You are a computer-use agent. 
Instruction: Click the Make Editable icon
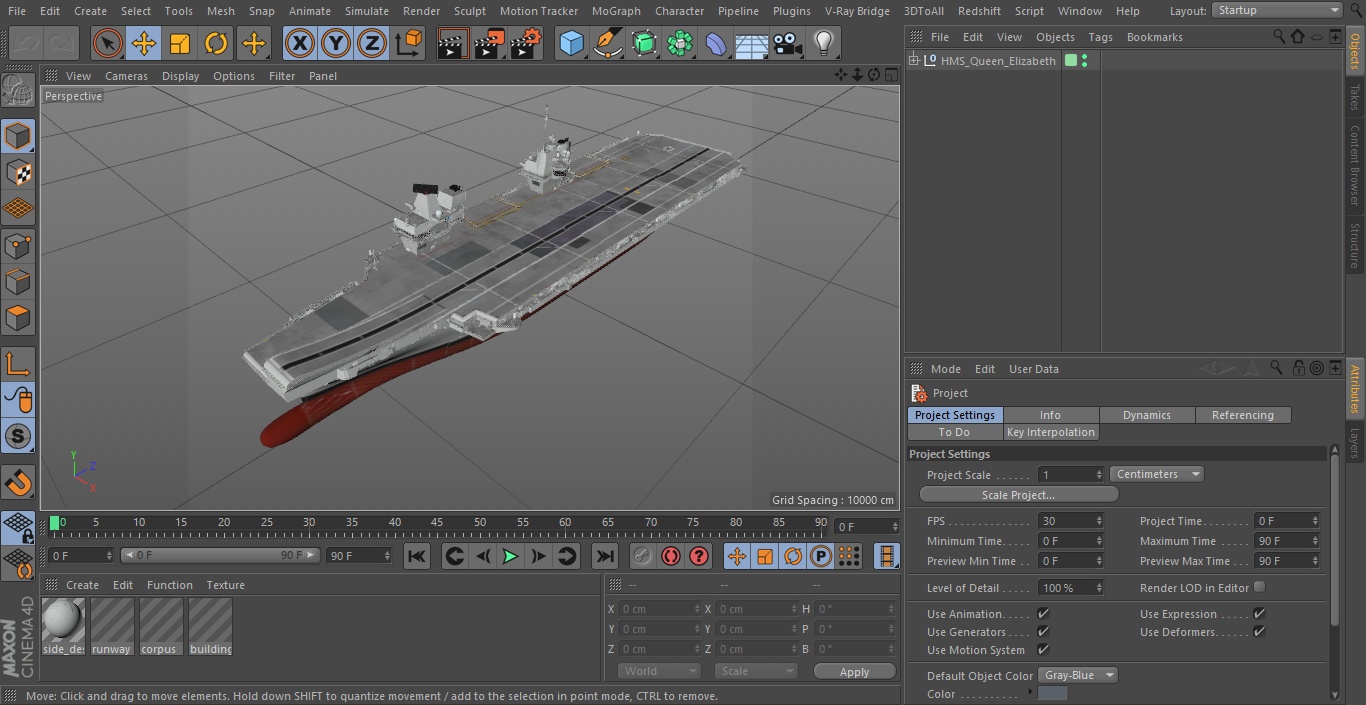(18, 92)
